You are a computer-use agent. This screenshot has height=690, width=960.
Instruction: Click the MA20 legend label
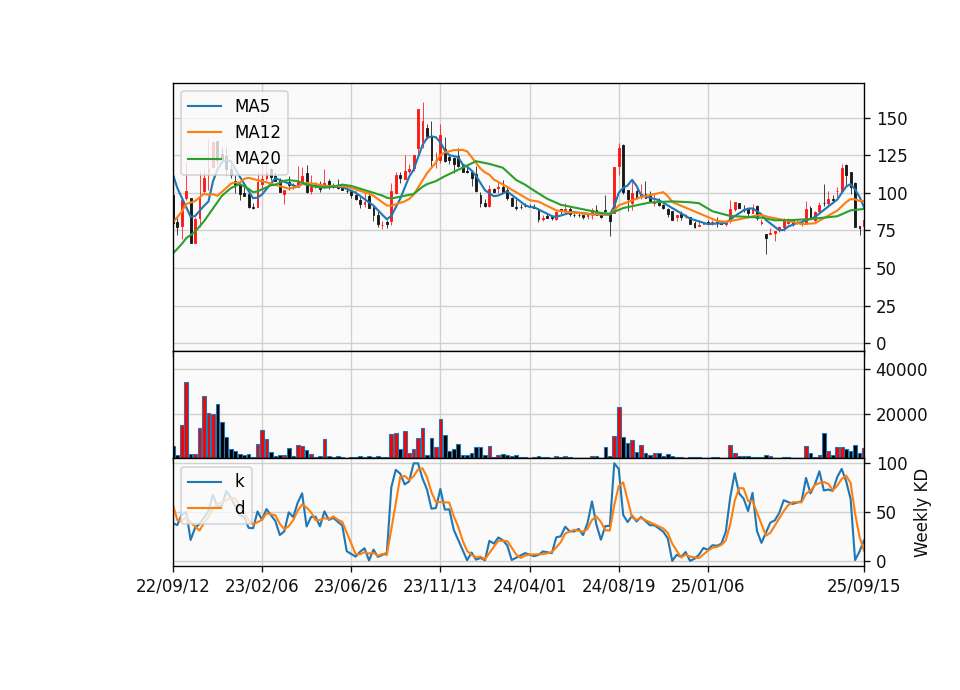(x=257, y=158)
